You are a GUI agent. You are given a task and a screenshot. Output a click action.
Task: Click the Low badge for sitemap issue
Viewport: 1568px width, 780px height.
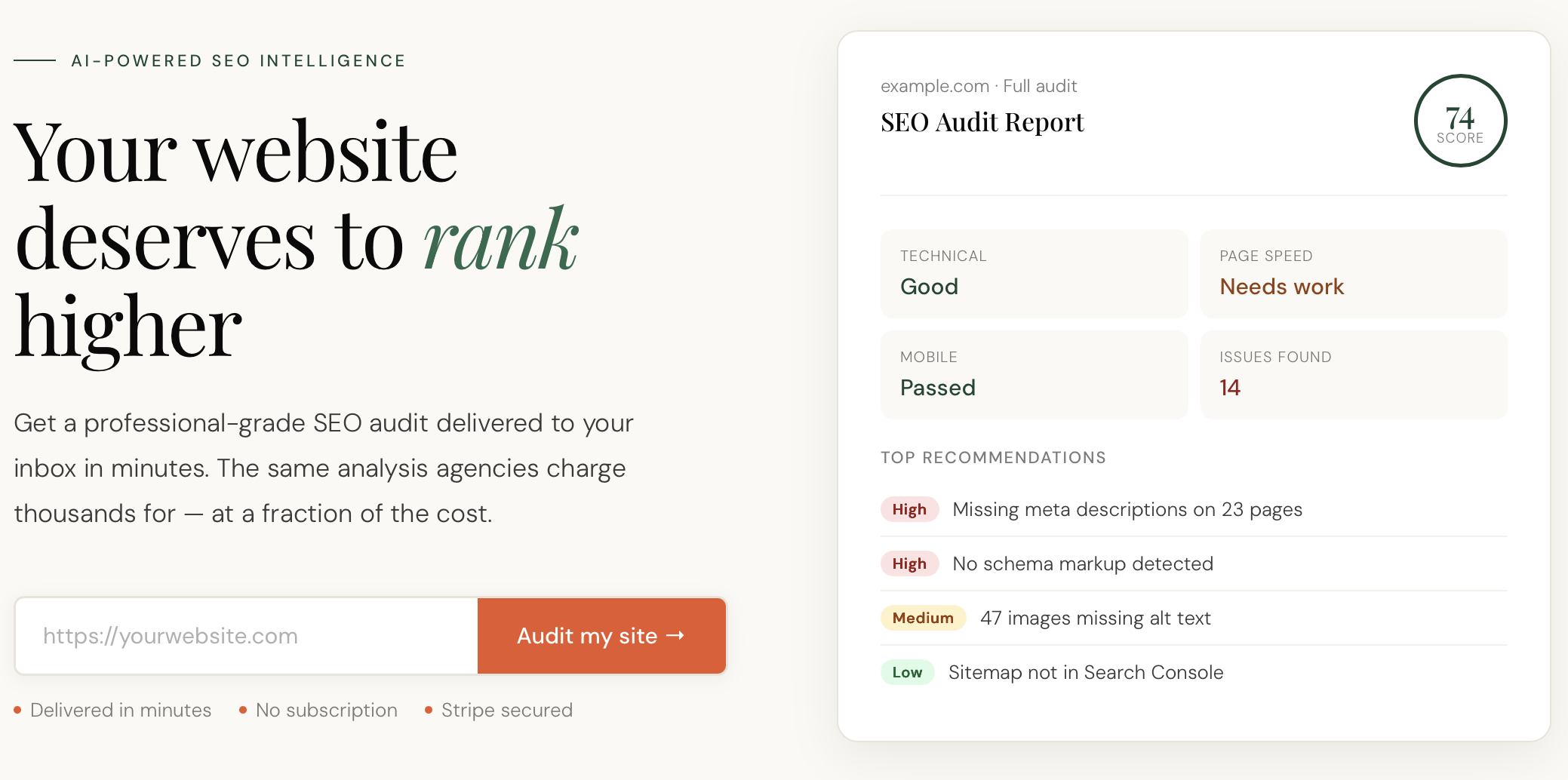[x=907, y=672]
